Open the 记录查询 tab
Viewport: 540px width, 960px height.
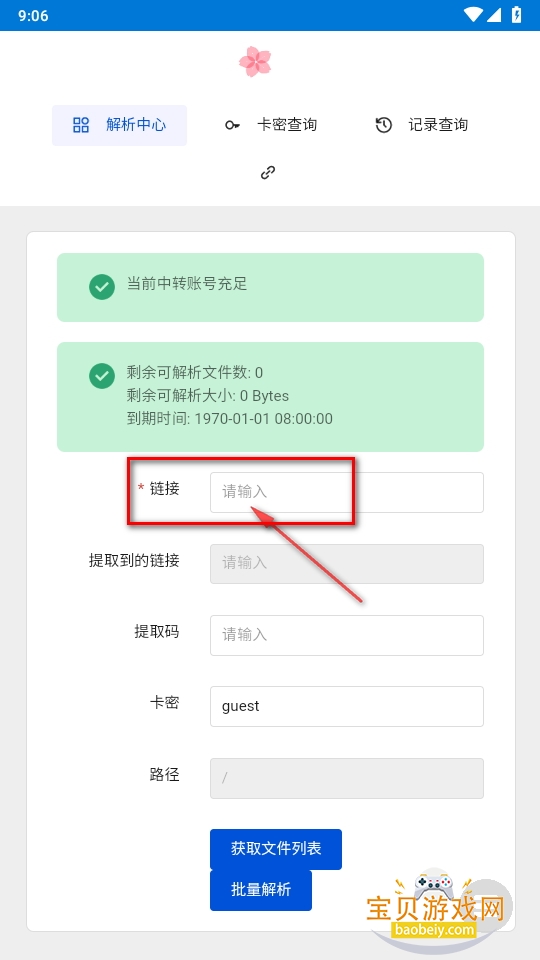[x=421, y=125]
